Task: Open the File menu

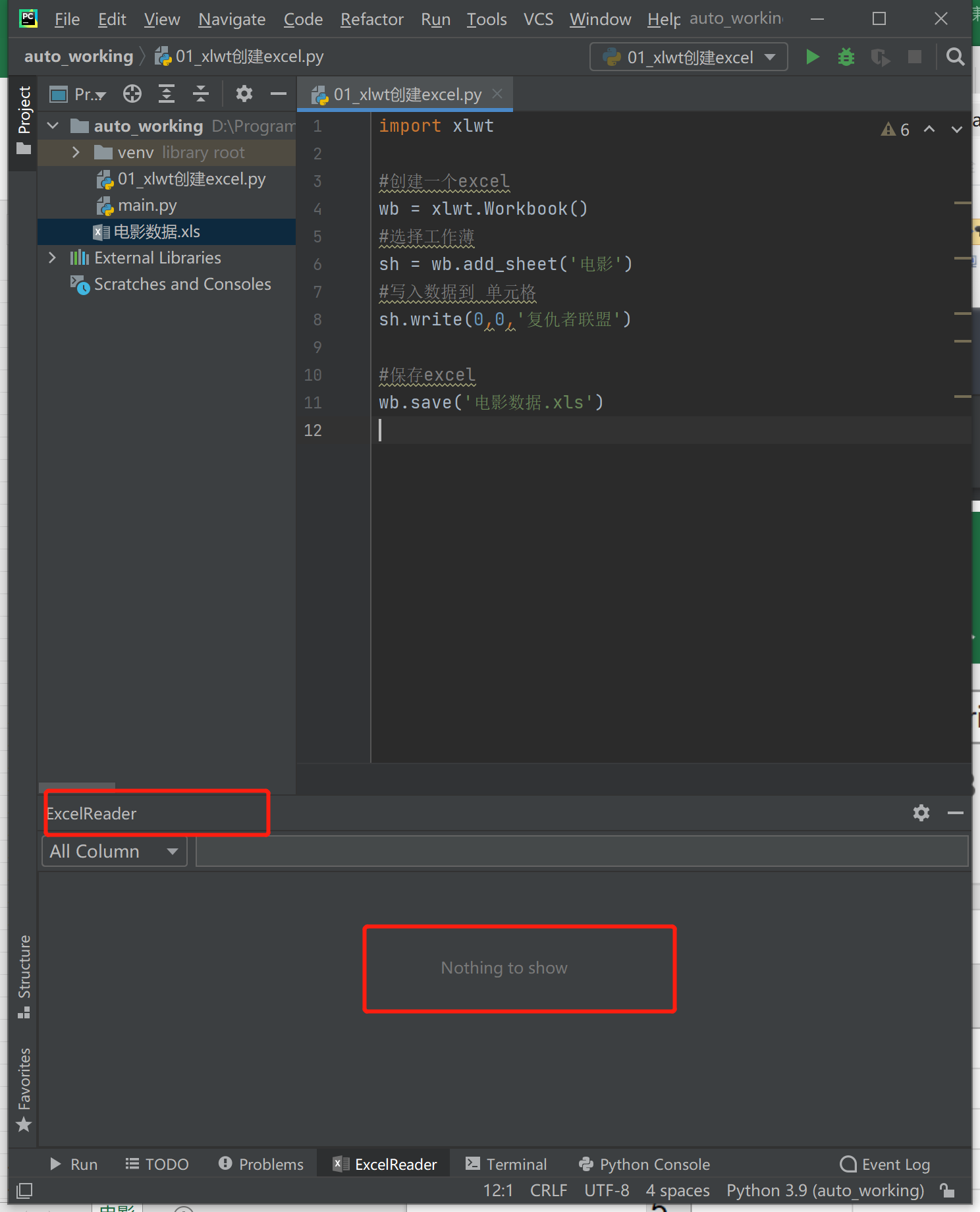Action: (x=67, y=19)
